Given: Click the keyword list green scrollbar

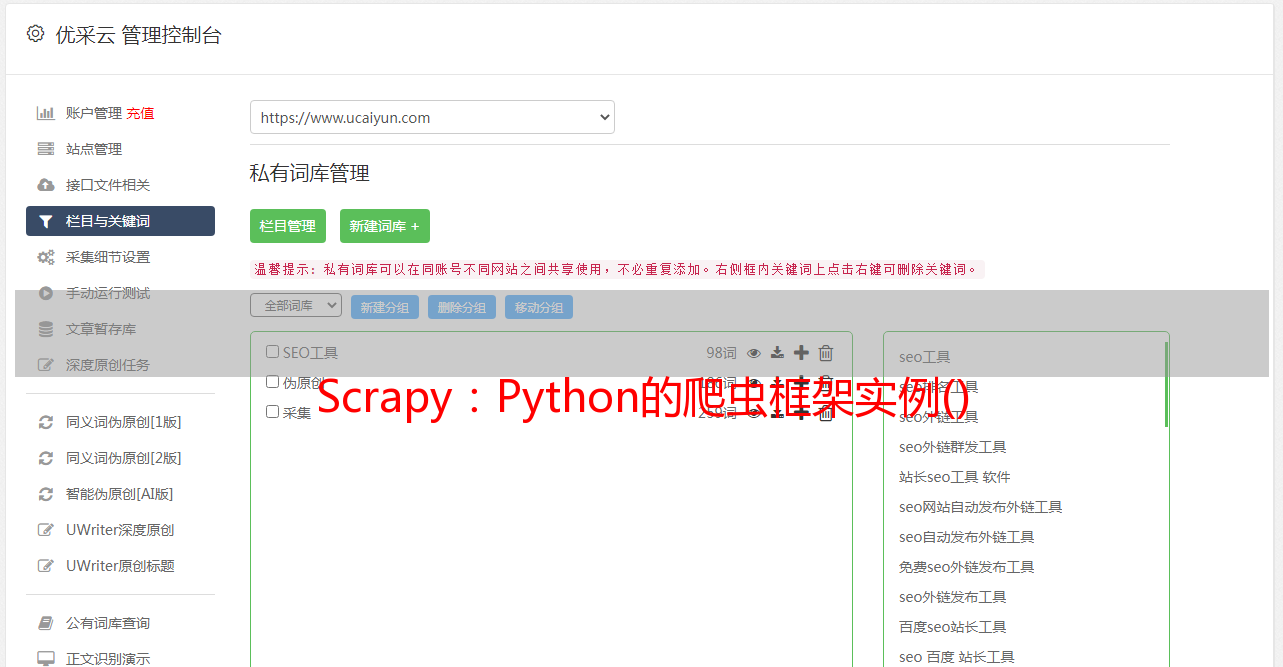Looking at the screenshot, I should coord(1166,384).
